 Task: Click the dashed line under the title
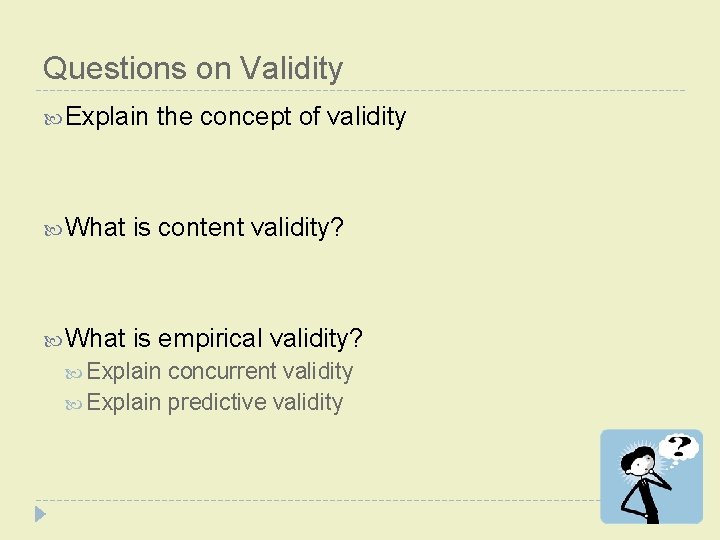tap(360, 91)
